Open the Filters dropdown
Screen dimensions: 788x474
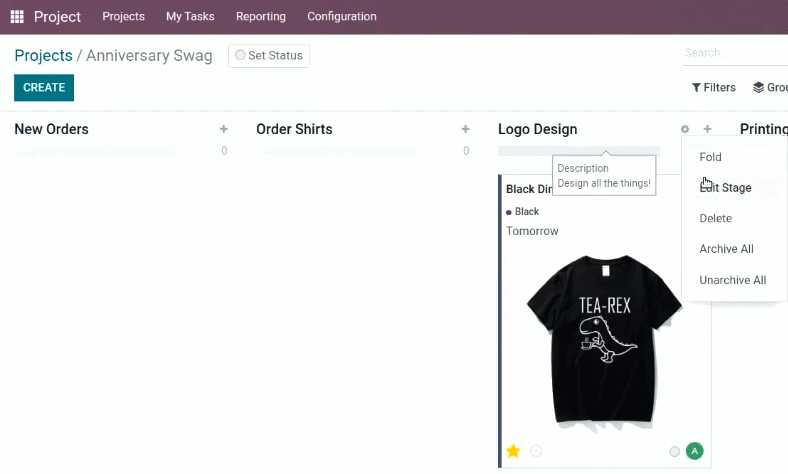[x=714, y=87]
